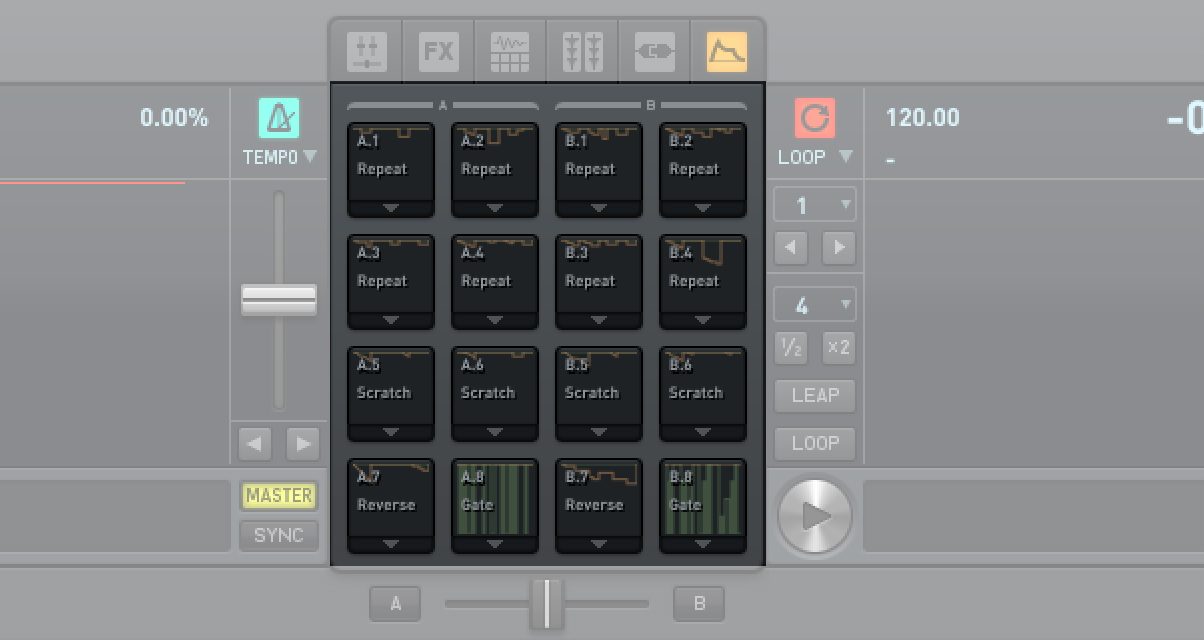This screenshot has height=640, width=1204.
Task: Open the routing plug panel tab
Action: point(654,51)
